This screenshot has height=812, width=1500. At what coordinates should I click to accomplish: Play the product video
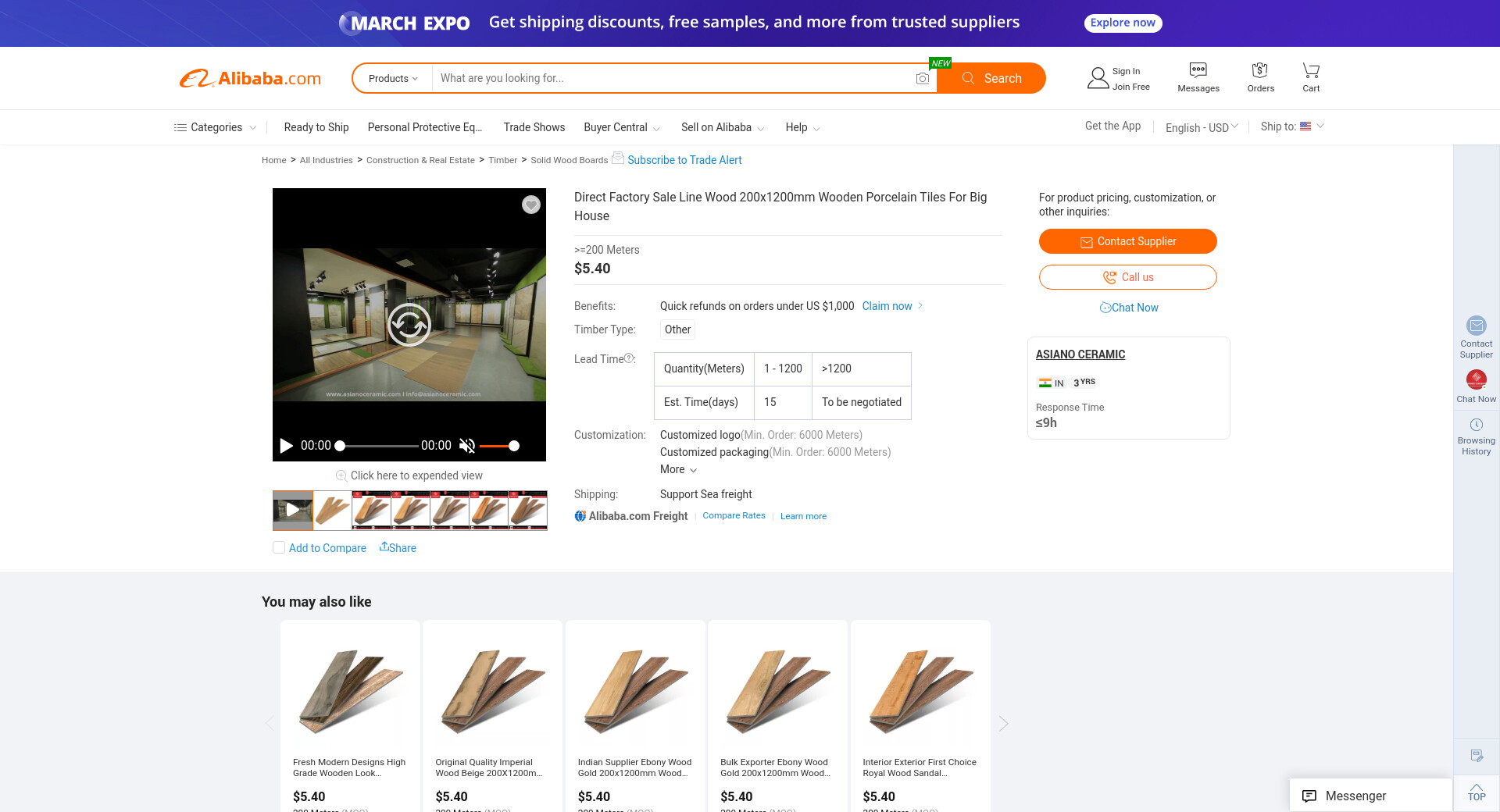tap(286, 446)
